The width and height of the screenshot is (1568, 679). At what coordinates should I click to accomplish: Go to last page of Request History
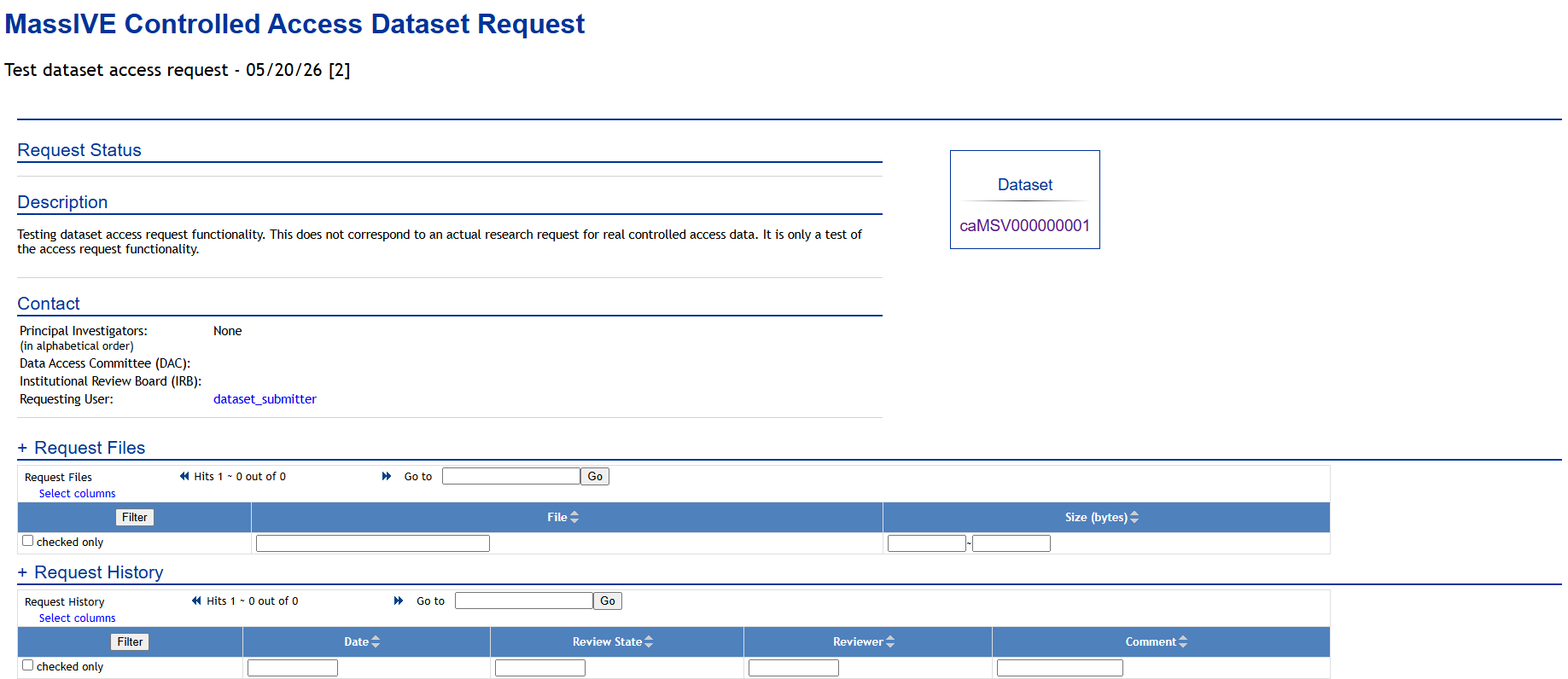pyautogui.click(x=399, y=601)
